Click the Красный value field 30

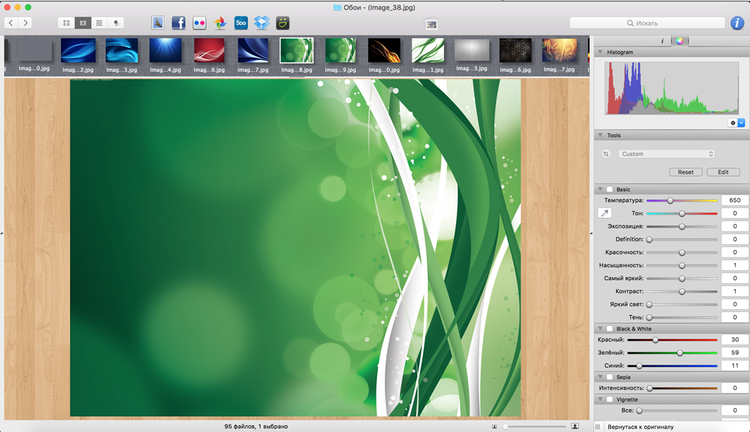coord(735,340)
